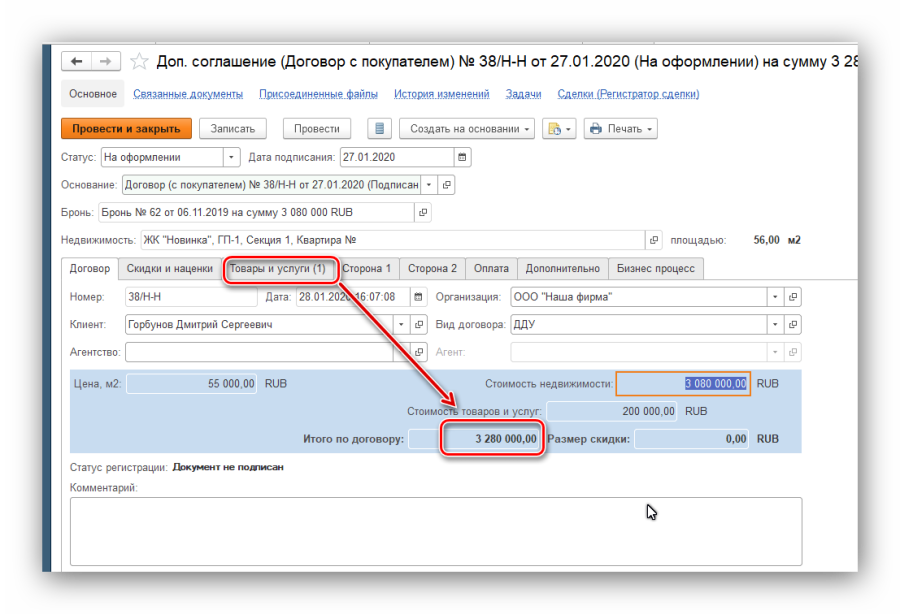Click the forward navigation arrow

[x=104, y=62]
